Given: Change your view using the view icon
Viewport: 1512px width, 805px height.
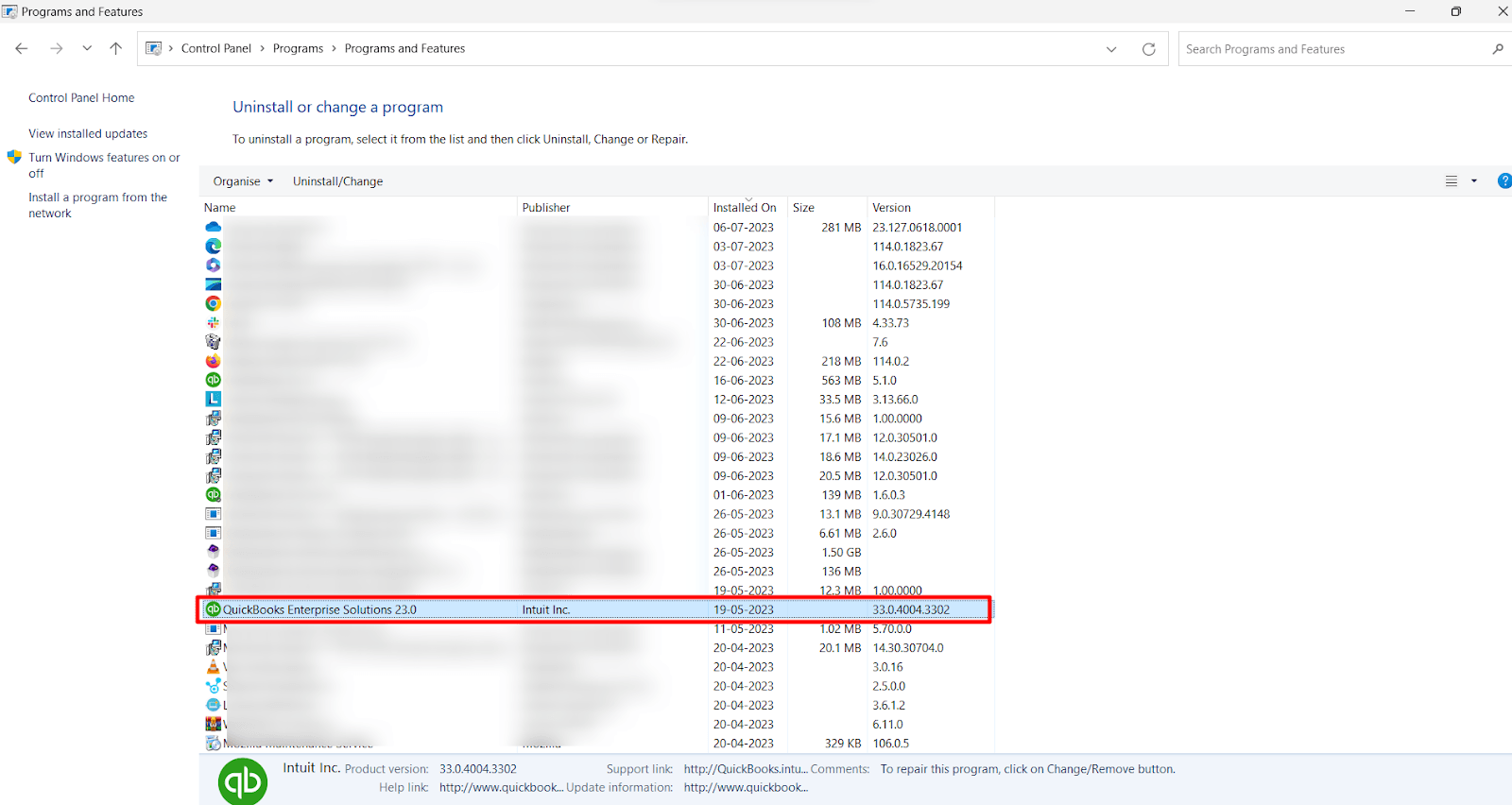Looking at the screenshot, I should click(x=1452, y=180).
